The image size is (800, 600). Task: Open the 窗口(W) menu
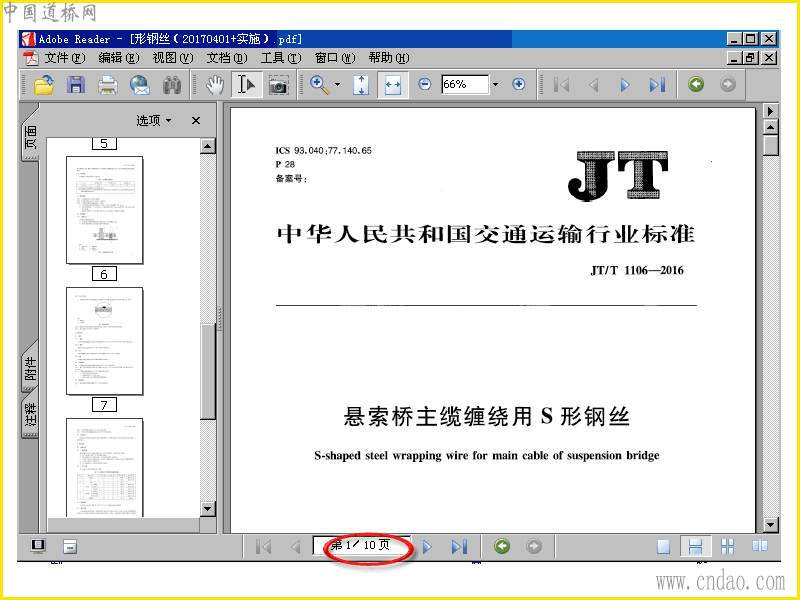335,58
